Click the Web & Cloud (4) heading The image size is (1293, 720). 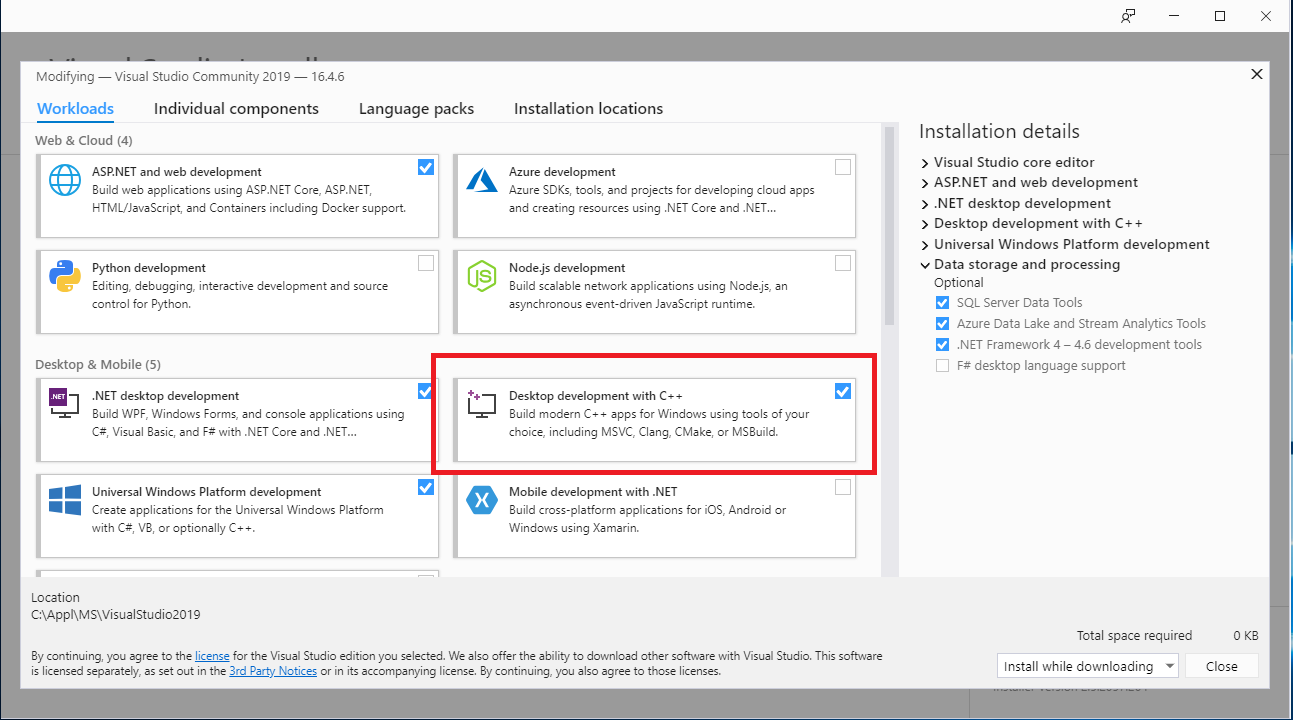pyautogui.click(x=84, y=140)
